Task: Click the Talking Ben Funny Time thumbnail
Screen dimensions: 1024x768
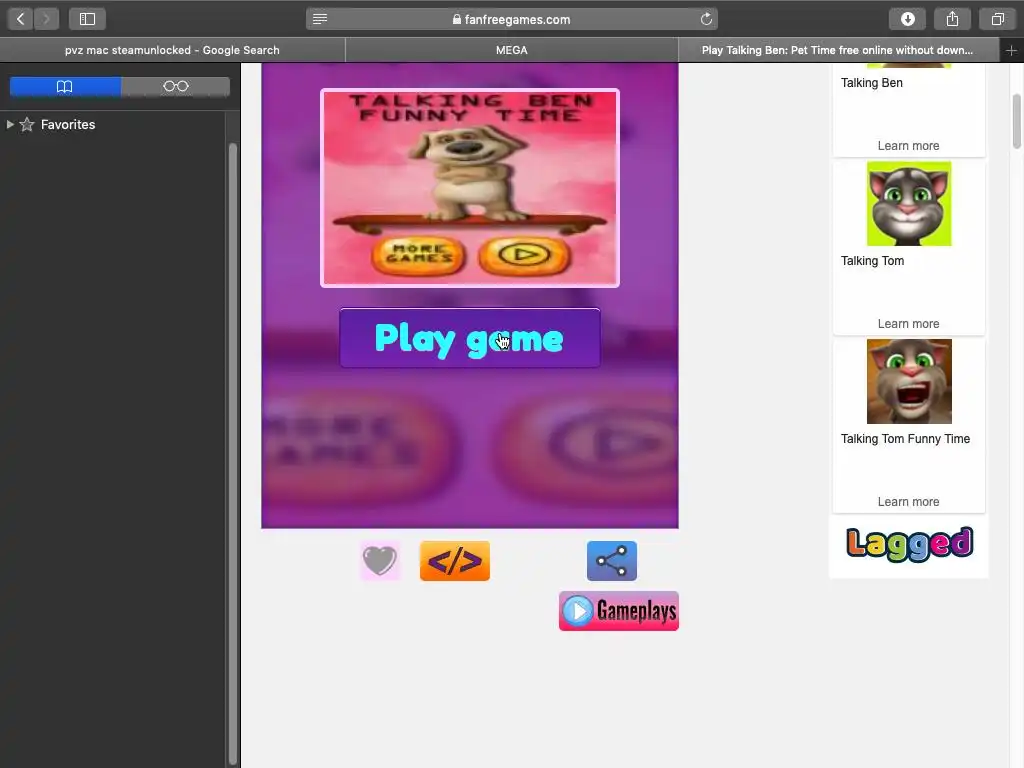Action: (470, 188)
